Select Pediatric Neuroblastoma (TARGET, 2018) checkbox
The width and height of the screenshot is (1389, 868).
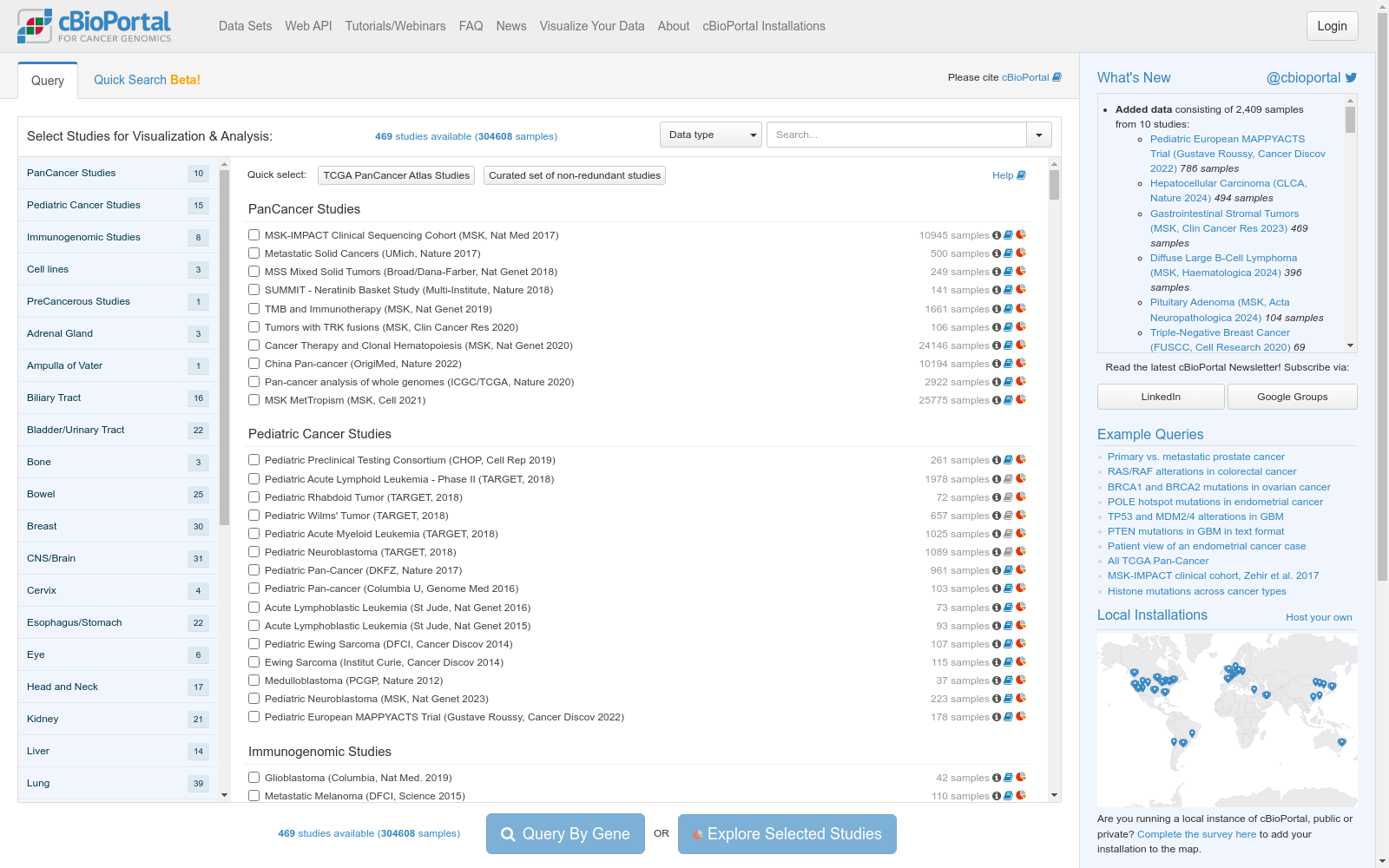tap(253, 551)
